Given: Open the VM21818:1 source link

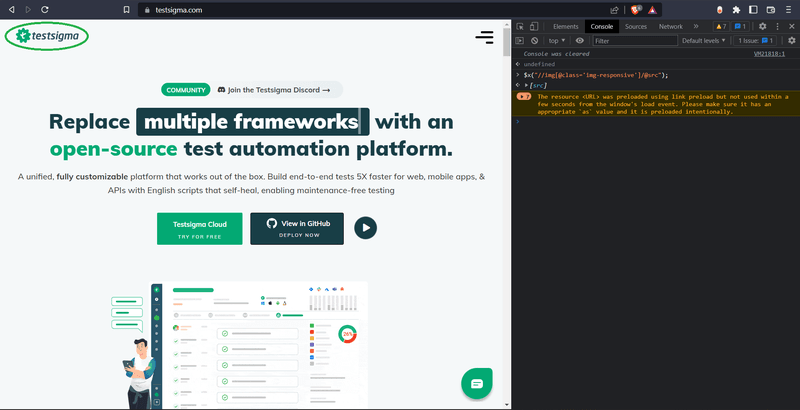Looking at the screenshot, I should pos(769,54).
